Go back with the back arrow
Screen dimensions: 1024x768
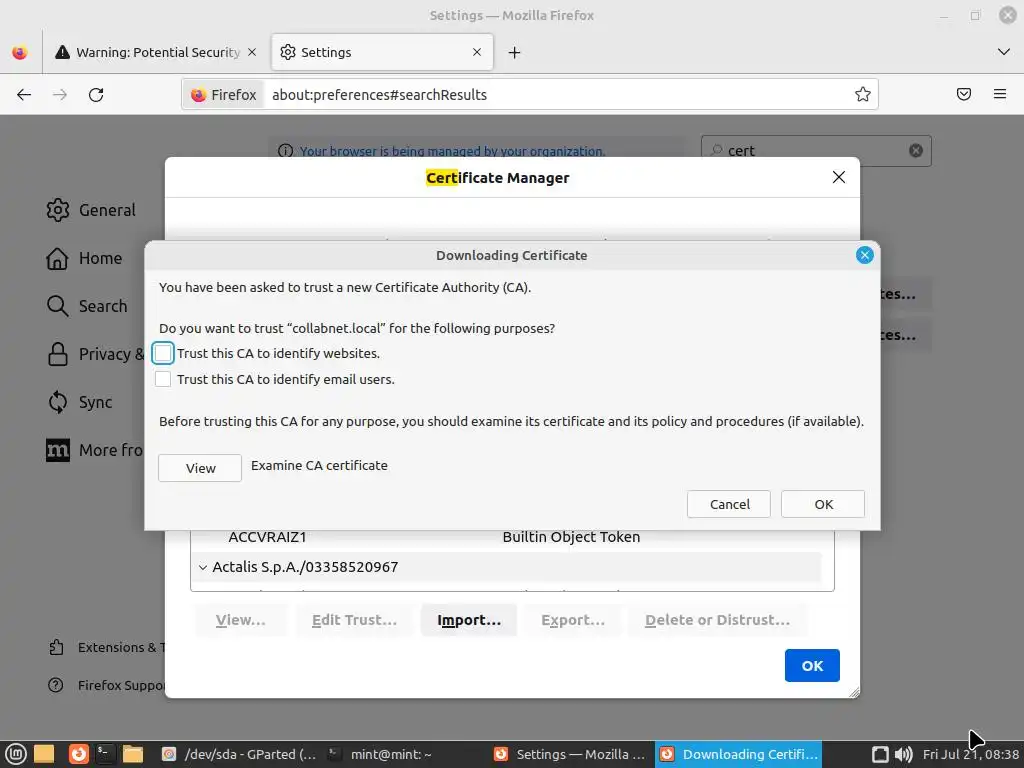point(24,95)
